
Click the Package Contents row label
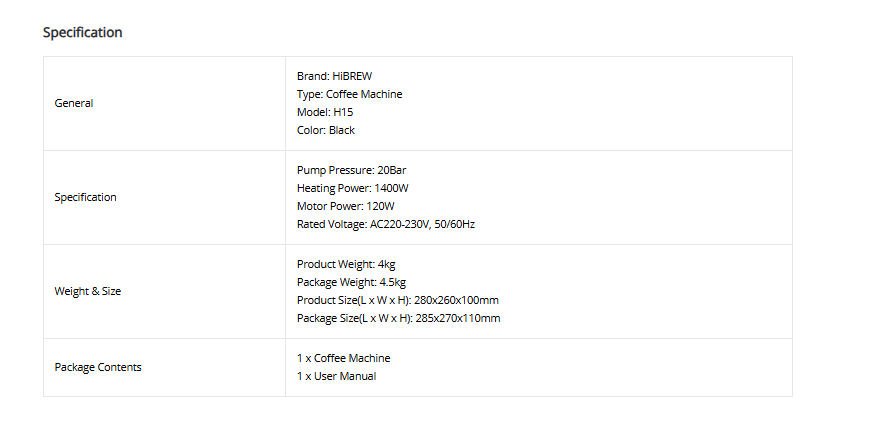point(98,367)
